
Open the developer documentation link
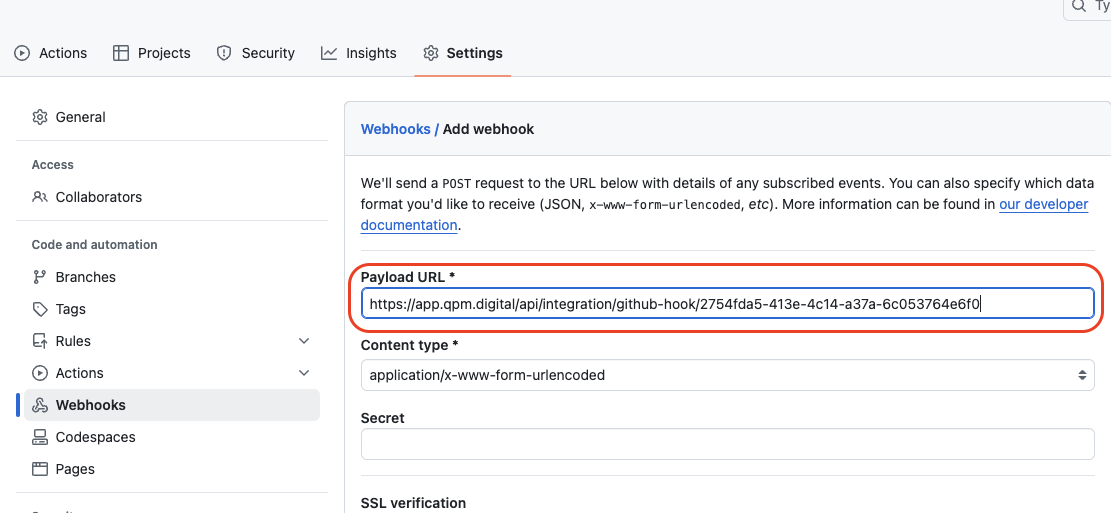(1043, 204)
